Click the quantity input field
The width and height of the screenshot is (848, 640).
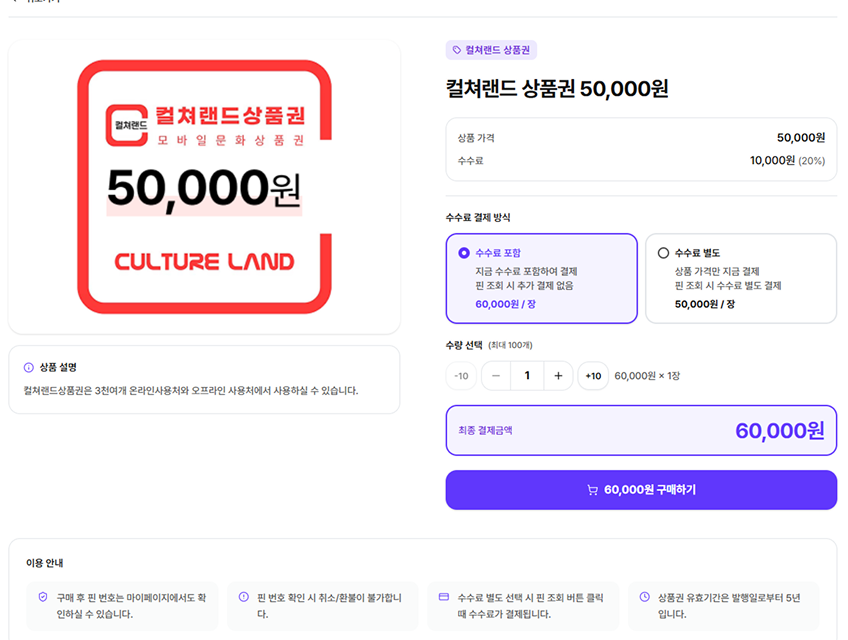coord(527,376)
